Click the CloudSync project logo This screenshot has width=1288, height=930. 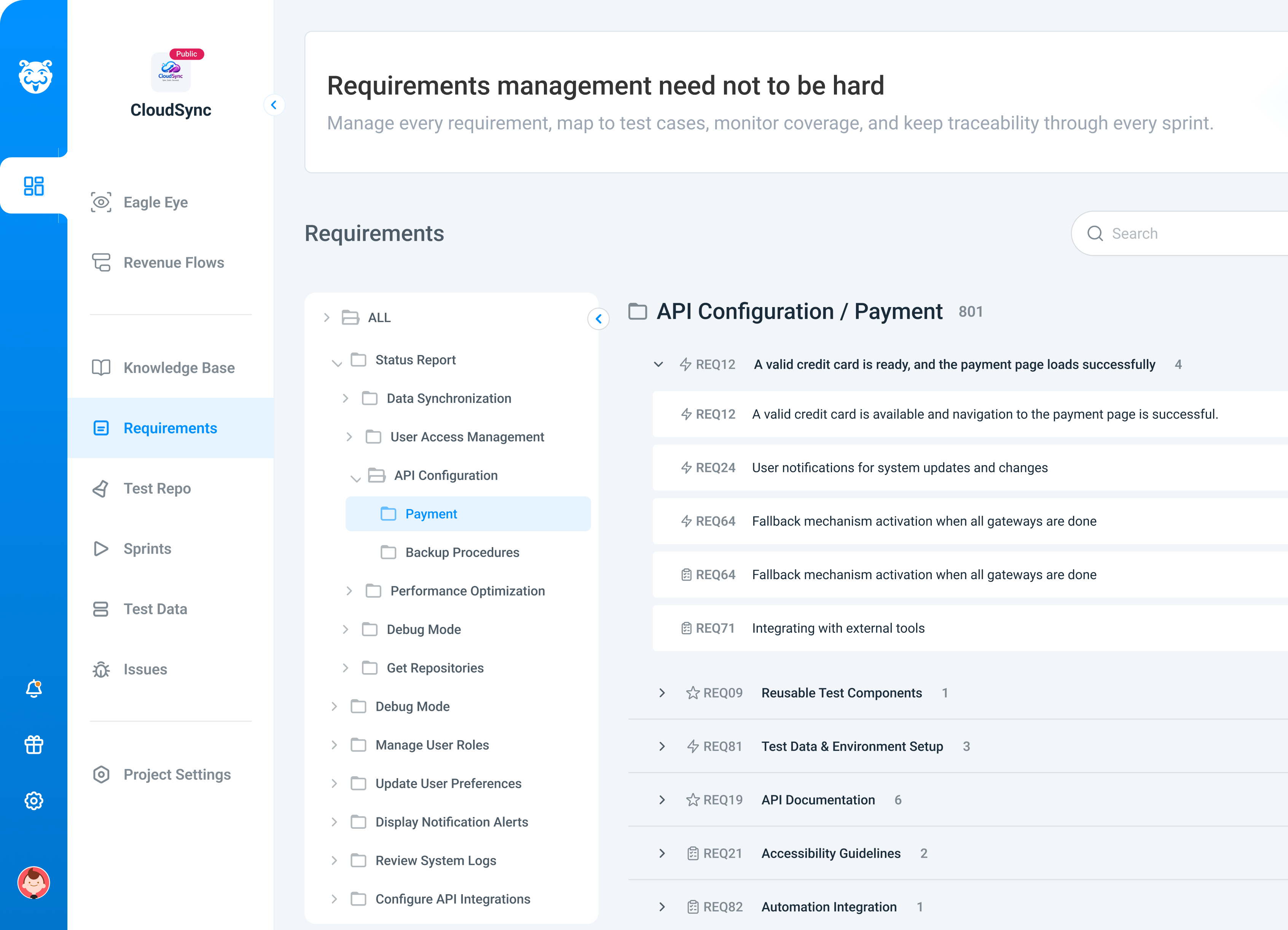(x=171, y=72)
